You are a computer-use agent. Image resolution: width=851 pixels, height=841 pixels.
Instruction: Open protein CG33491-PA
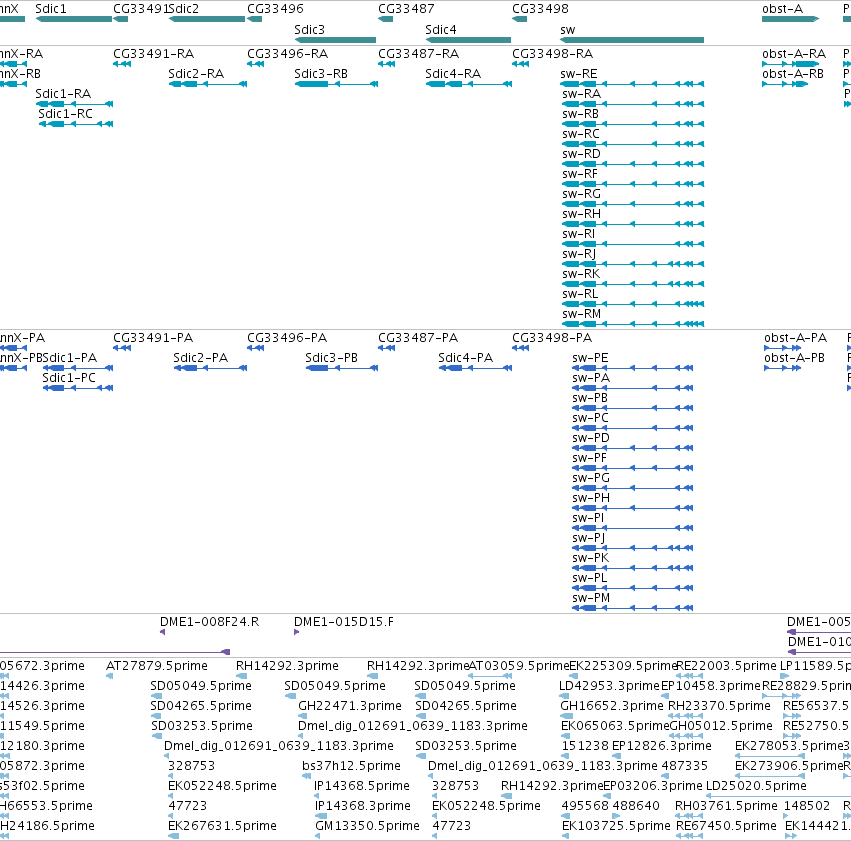[122, 348]
